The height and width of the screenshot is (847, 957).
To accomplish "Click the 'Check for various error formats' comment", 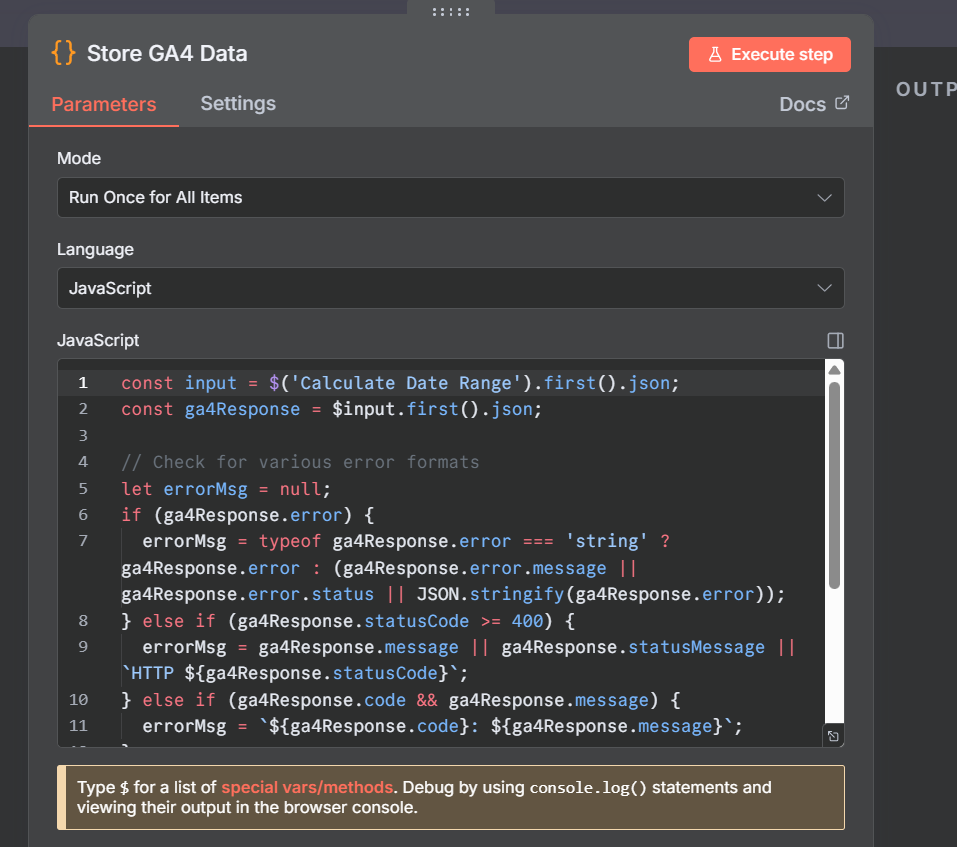I will [x=300, y=462].
